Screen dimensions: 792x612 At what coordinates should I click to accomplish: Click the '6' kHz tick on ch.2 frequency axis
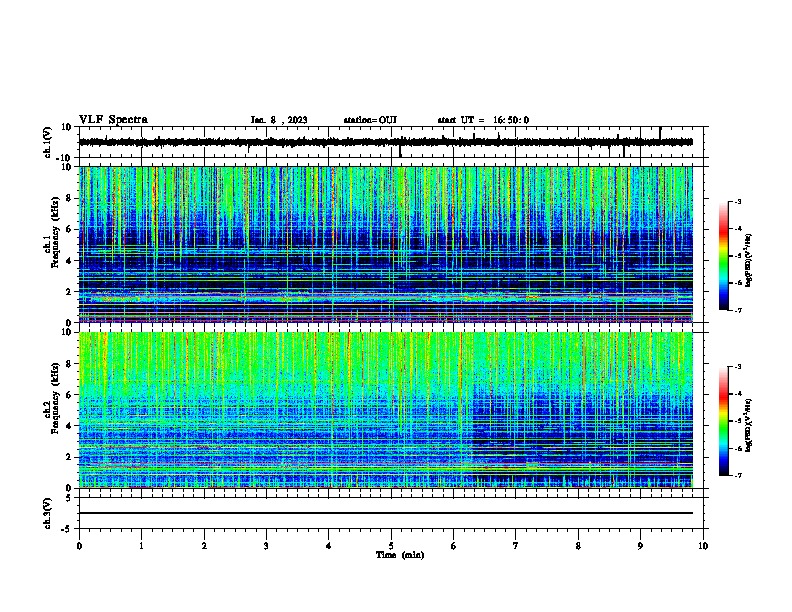tap(70, 395)
